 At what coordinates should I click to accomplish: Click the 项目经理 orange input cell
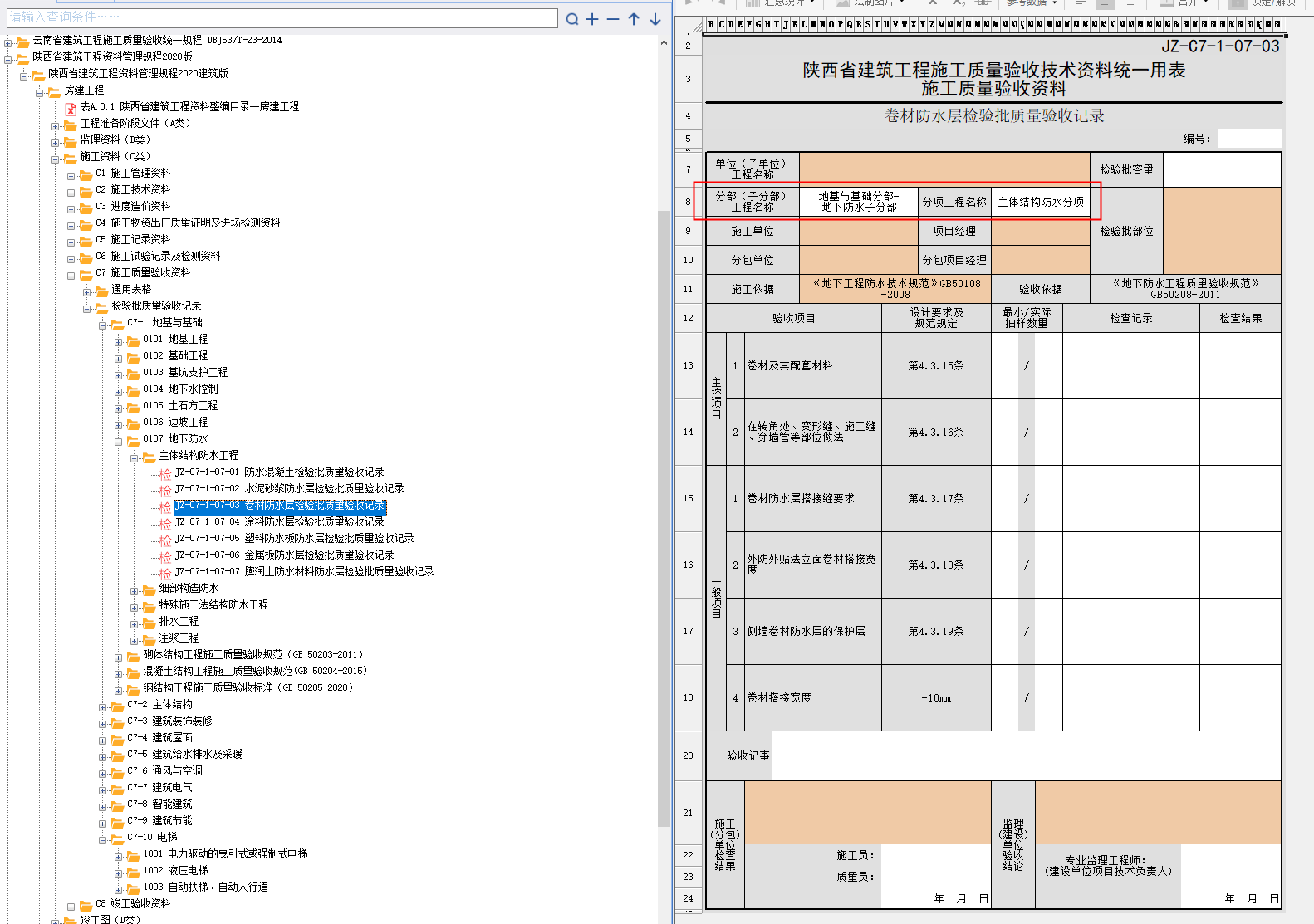coord(1041,231)
